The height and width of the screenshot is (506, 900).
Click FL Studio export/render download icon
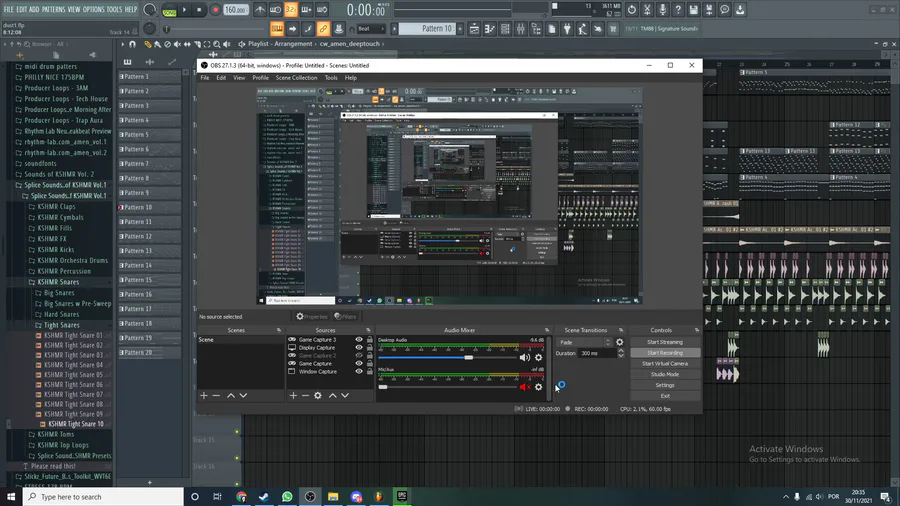coord(740,10)
